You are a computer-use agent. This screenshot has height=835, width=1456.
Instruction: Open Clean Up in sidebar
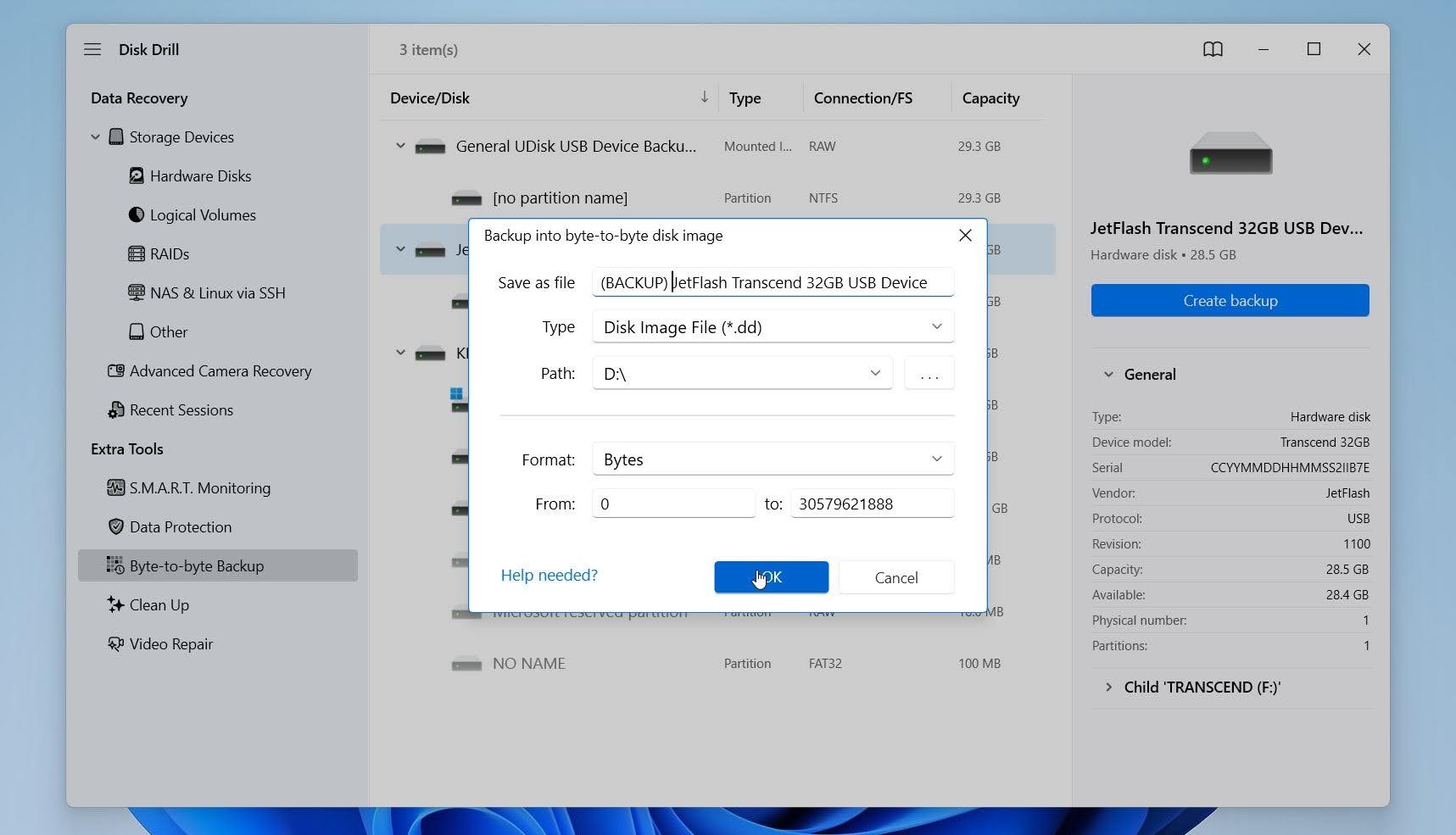159,605
